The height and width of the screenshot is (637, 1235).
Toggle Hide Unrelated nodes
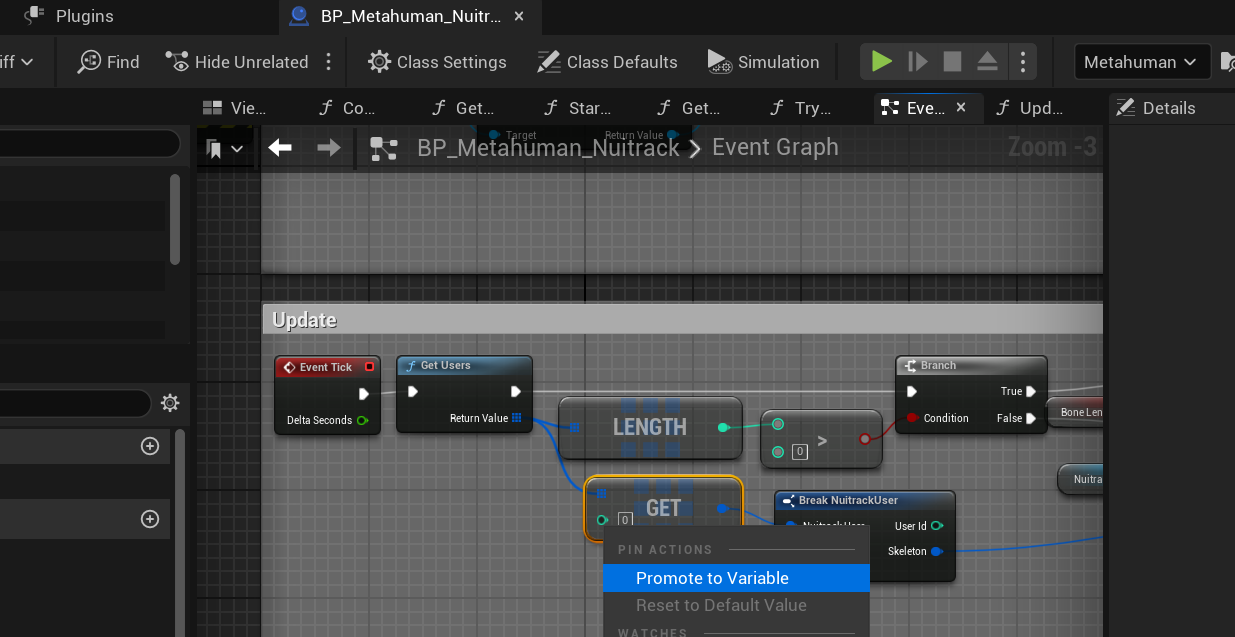coord(236,62)
